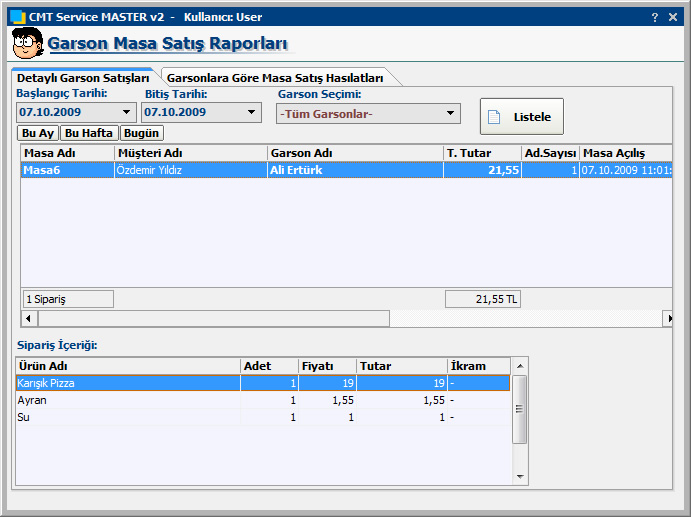Click the cartoon waiter mascot icon
This screenshot has width=691, height=517.
pyautogui.click(x=27, y=44)
